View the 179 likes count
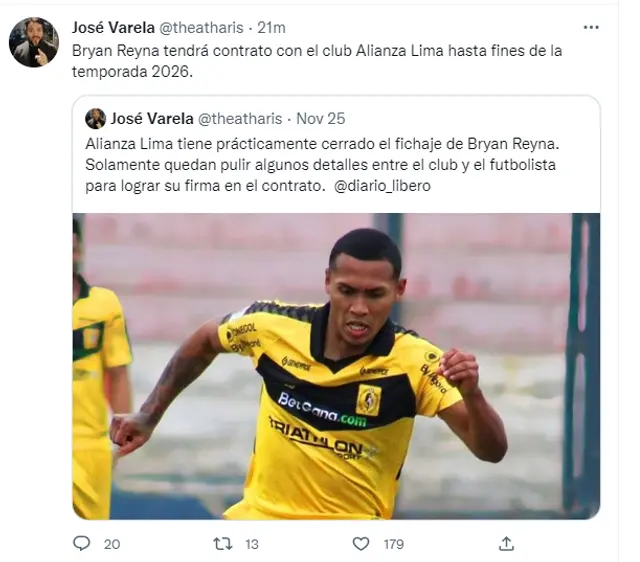Screen dimensions: 640x562 coord(393,544)
